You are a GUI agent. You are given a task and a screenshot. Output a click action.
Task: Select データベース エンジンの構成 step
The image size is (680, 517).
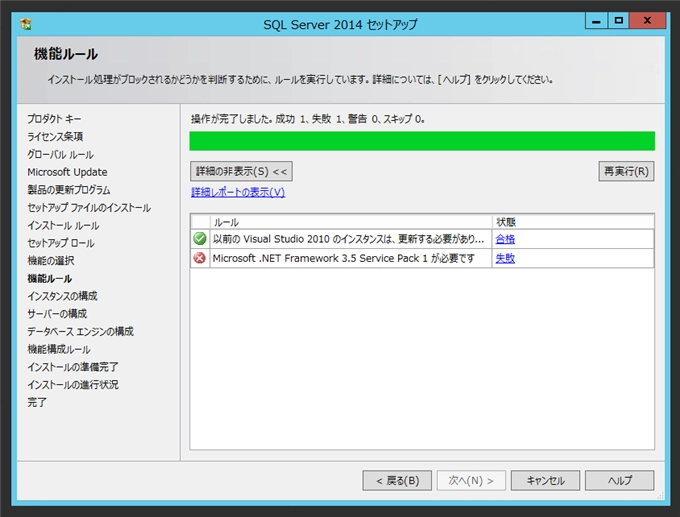point(81,331)
